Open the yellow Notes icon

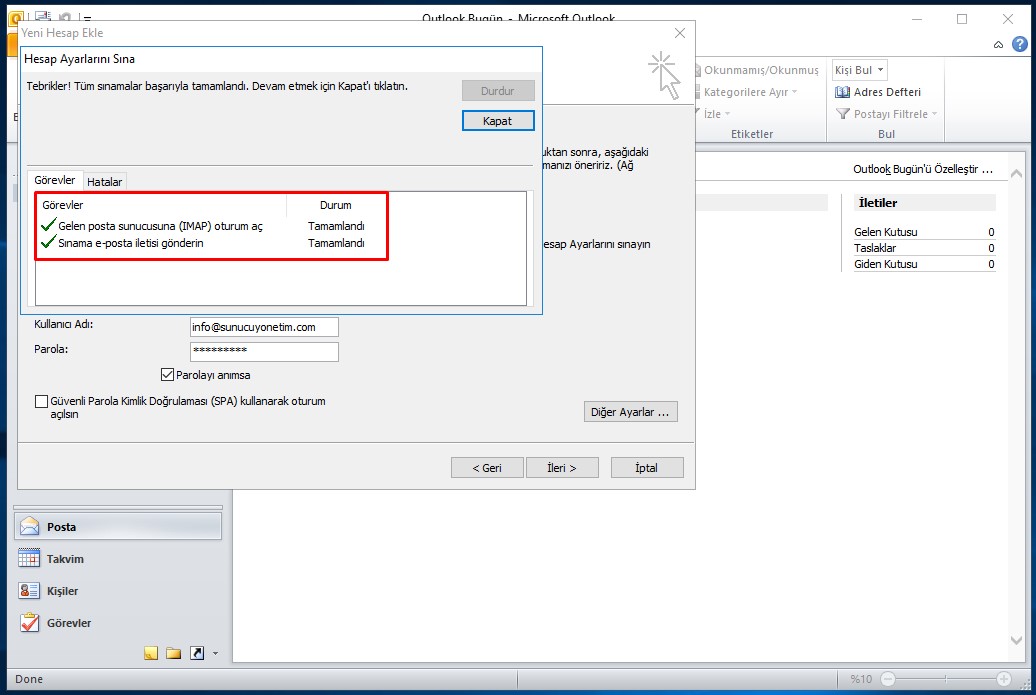pyautogui.click(x=151, y=653)
